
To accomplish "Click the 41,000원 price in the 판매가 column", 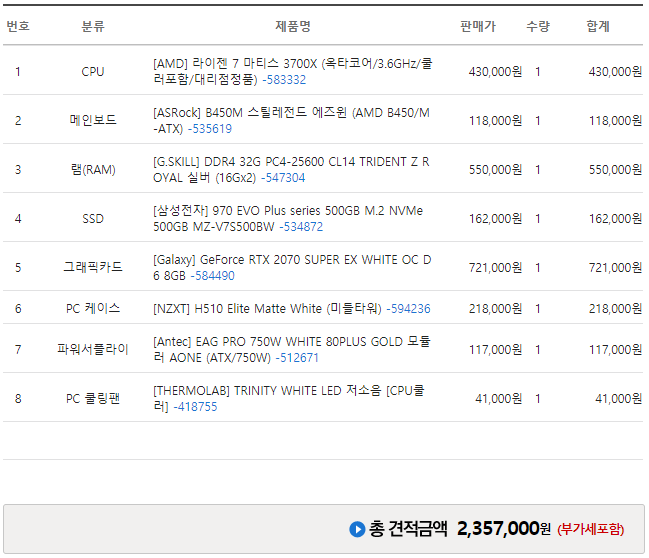I will (499, 399).
